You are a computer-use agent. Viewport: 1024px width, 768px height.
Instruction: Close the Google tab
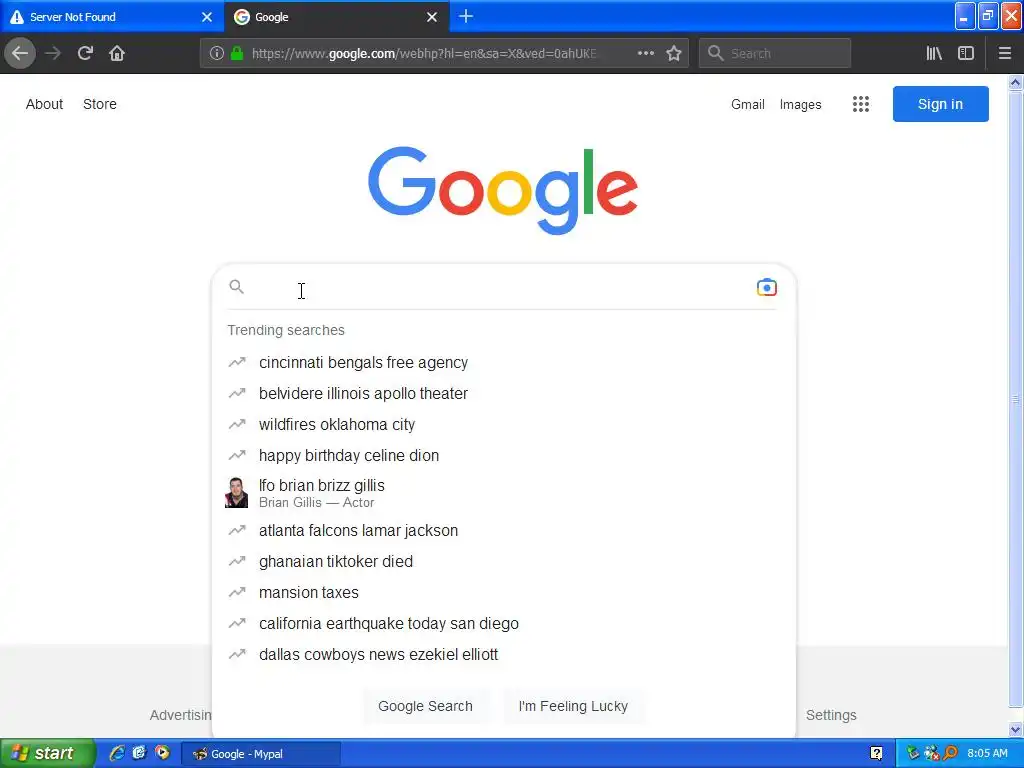click(432, 17)
